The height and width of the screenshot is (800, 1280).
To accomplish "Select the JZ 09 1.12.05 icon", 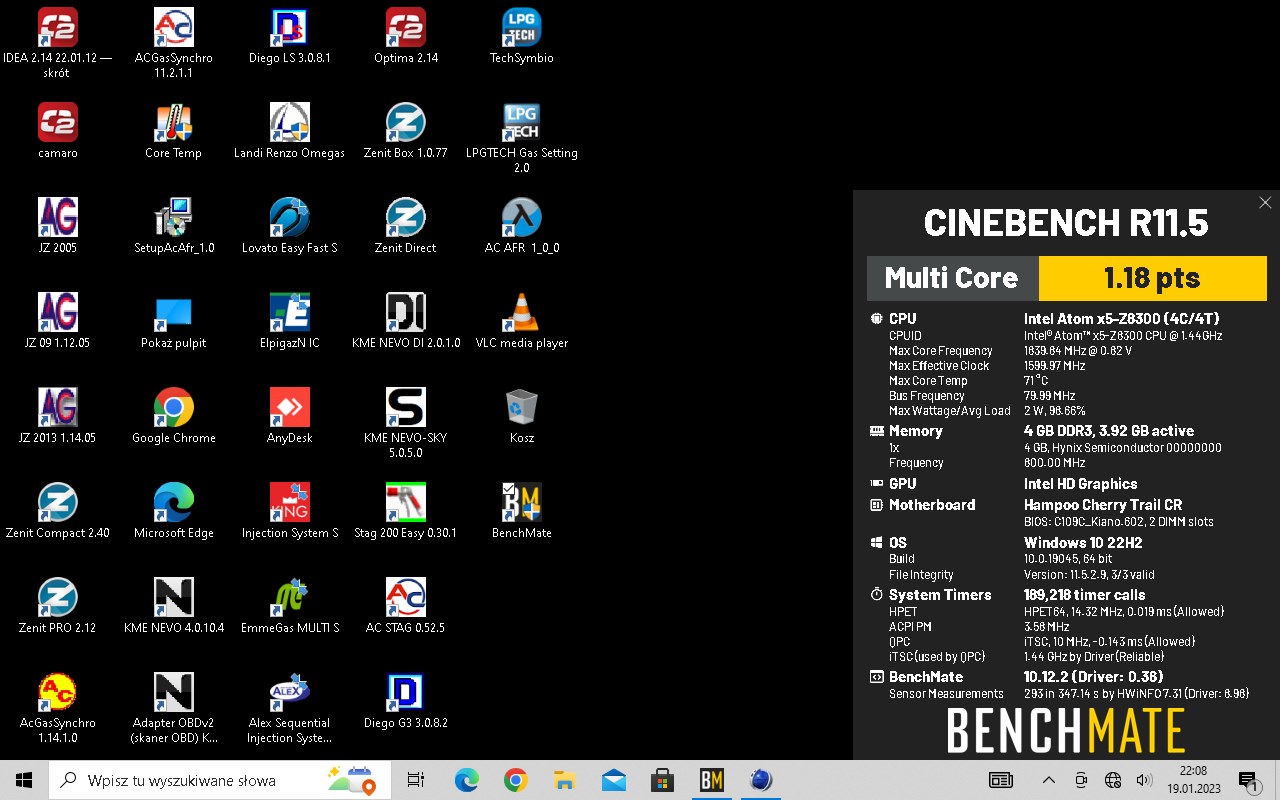I will click(x=57, y=313).
